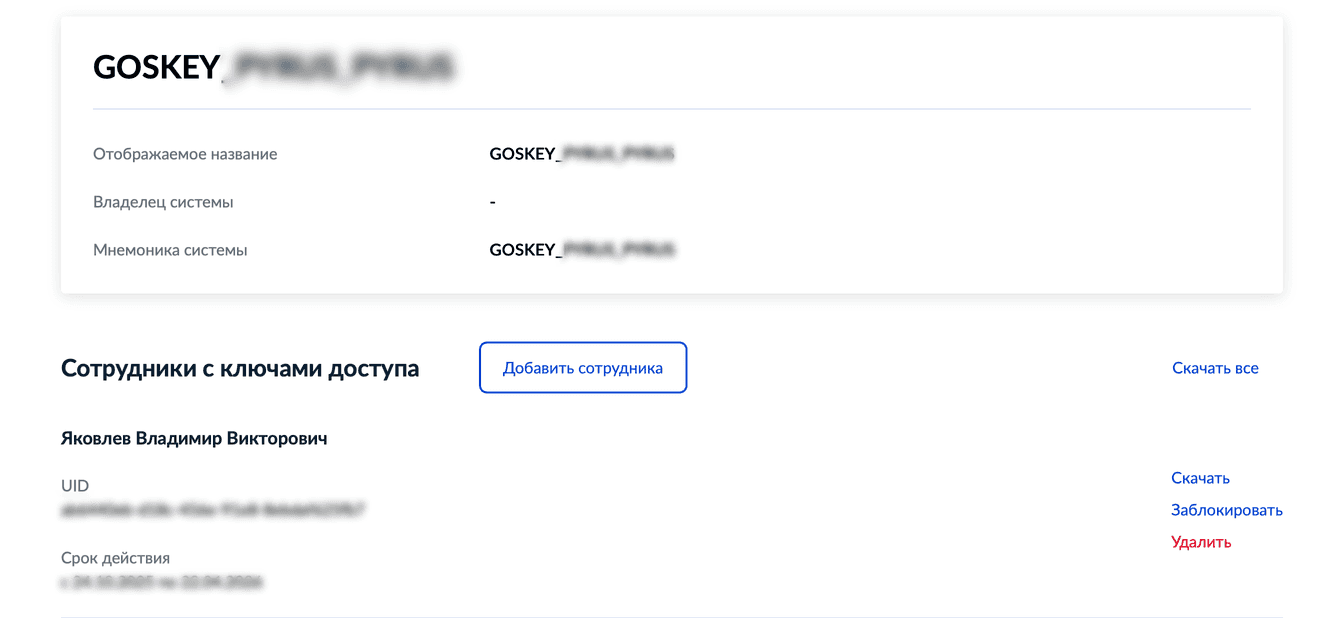Open the "Скачать все" link
1321x618 pixels.
point(1214,368)
